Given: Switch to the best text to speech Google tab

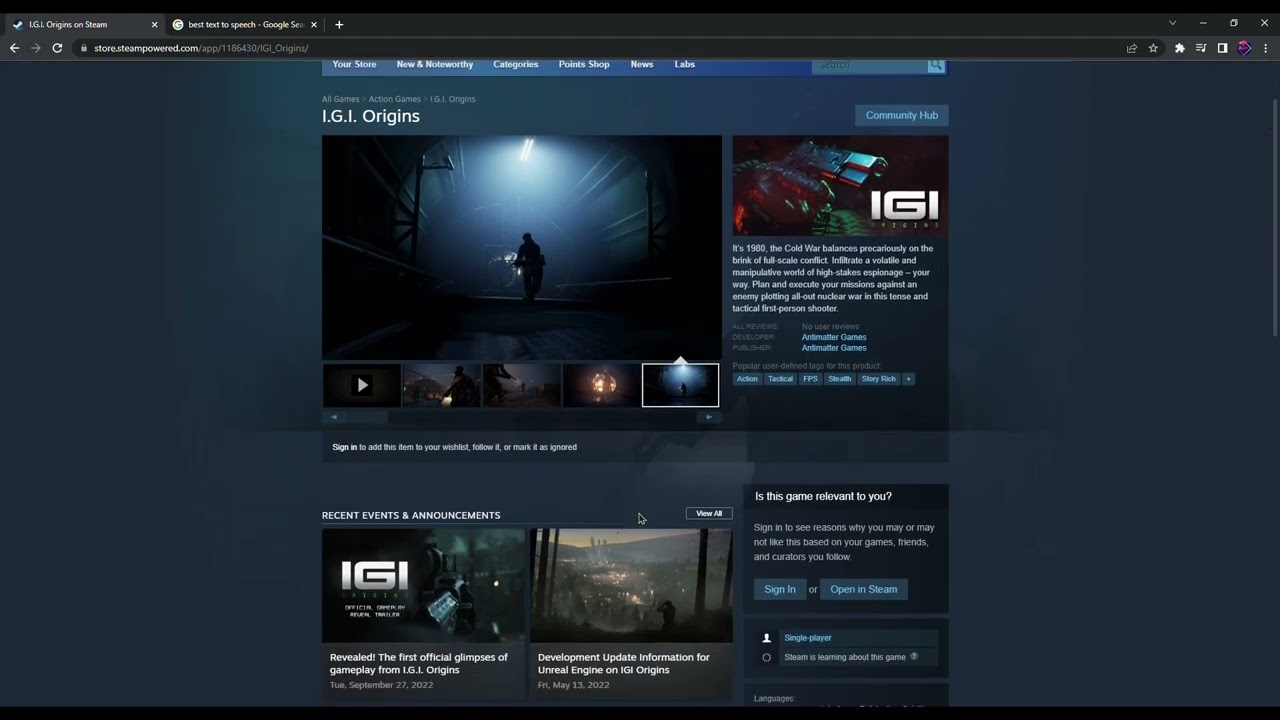Looking at the screenshot, I should 245,24.
